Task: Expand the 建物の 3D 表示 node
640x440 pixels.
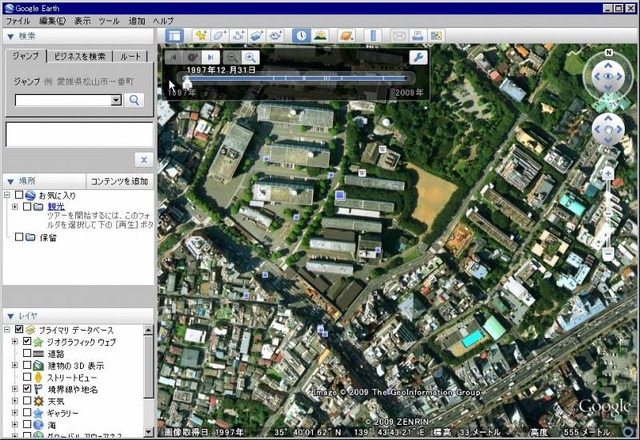Action: [15, 365]
